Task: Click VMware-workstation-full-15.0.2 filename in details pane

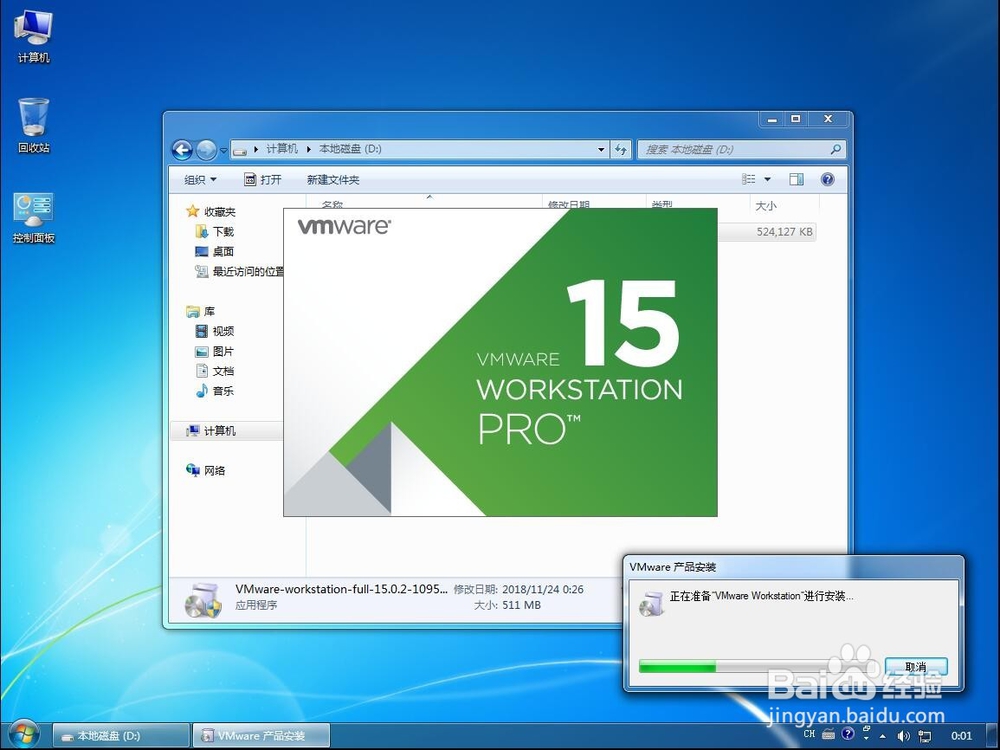Action: (341, 589)
